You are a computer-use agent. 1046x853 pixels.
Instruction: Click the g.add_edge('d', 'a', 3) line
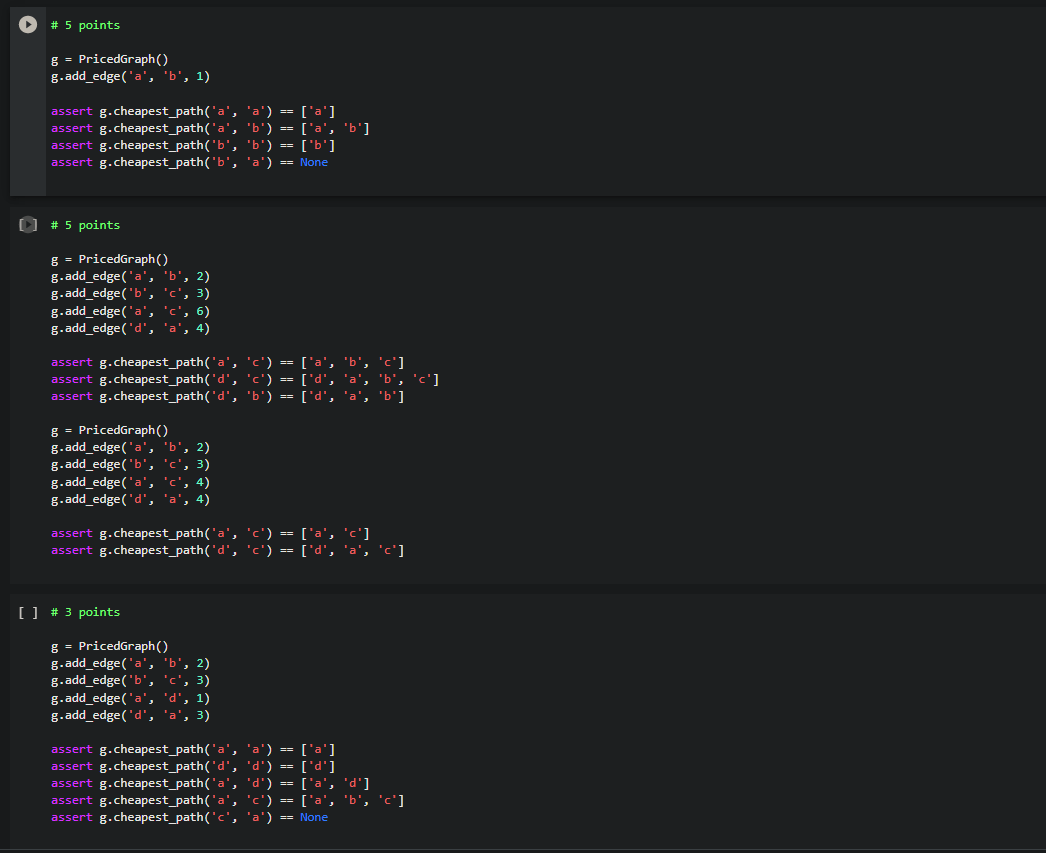pos(131,716)
